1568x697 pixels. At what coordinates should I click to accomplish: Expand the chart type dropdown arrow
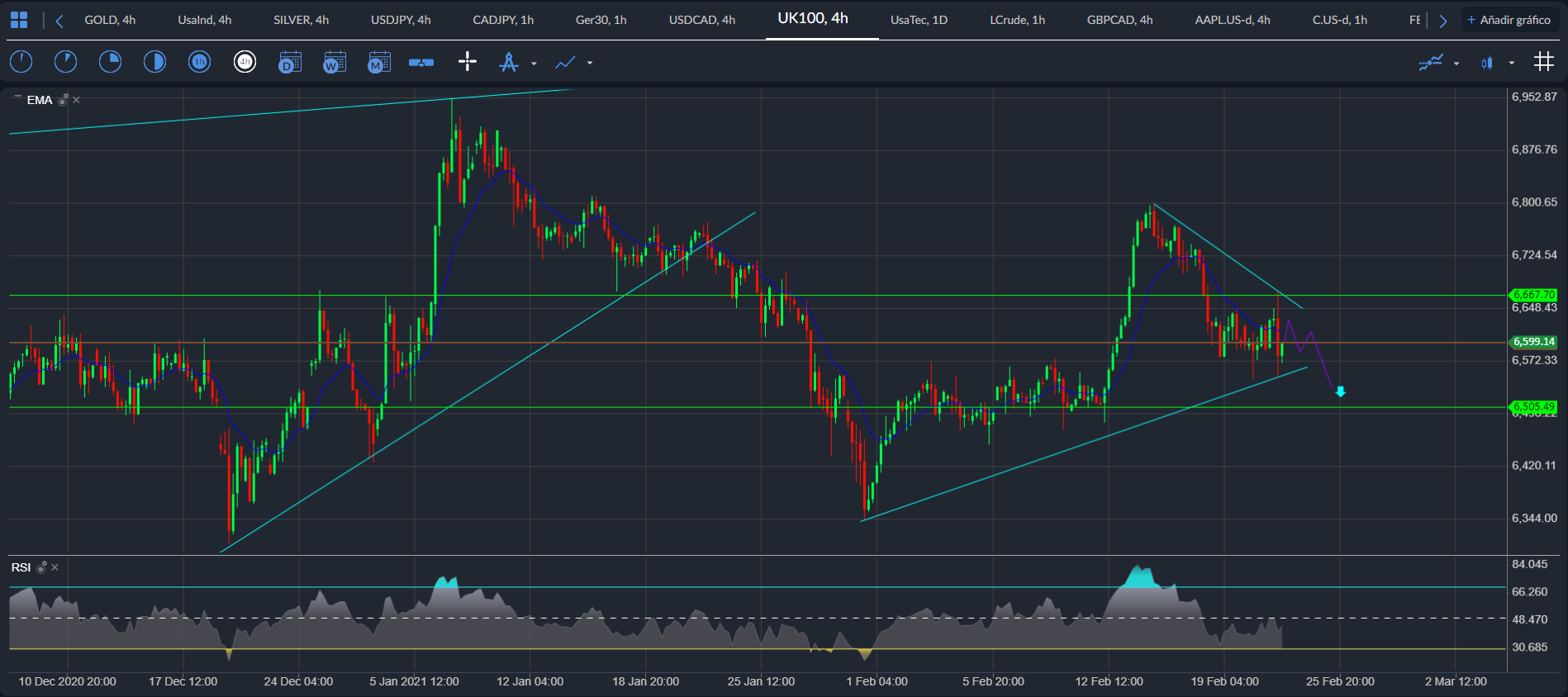coord(1512,63)
